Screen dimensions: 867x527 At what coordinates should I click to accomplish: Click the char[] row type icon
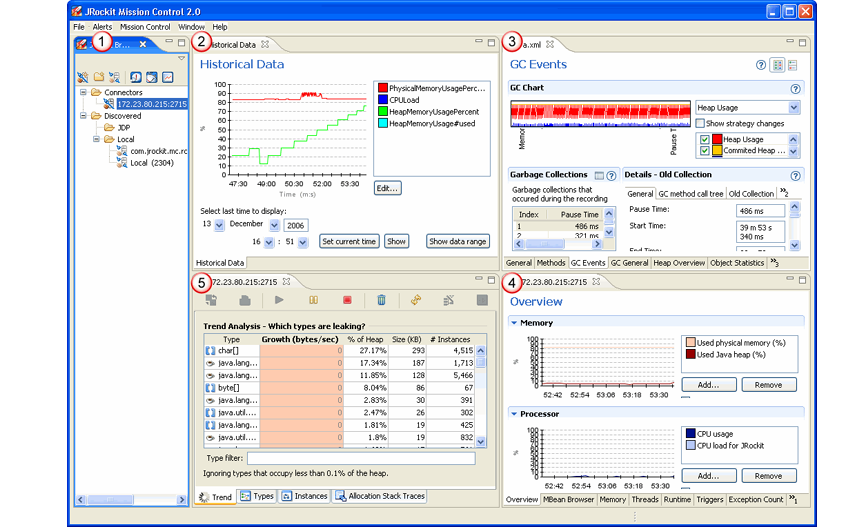[210, 351]
